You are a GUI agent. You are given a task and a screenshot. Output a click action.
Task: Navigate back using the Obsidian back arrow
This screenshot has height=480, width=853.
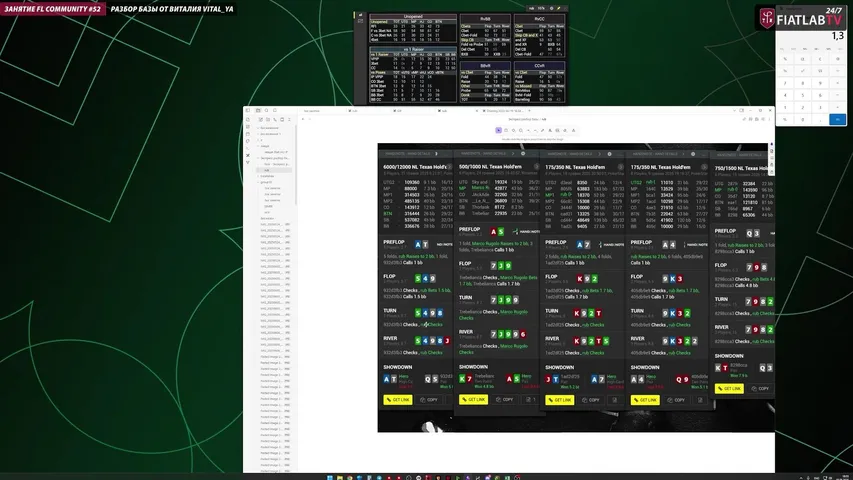click(x=303, y=119)
